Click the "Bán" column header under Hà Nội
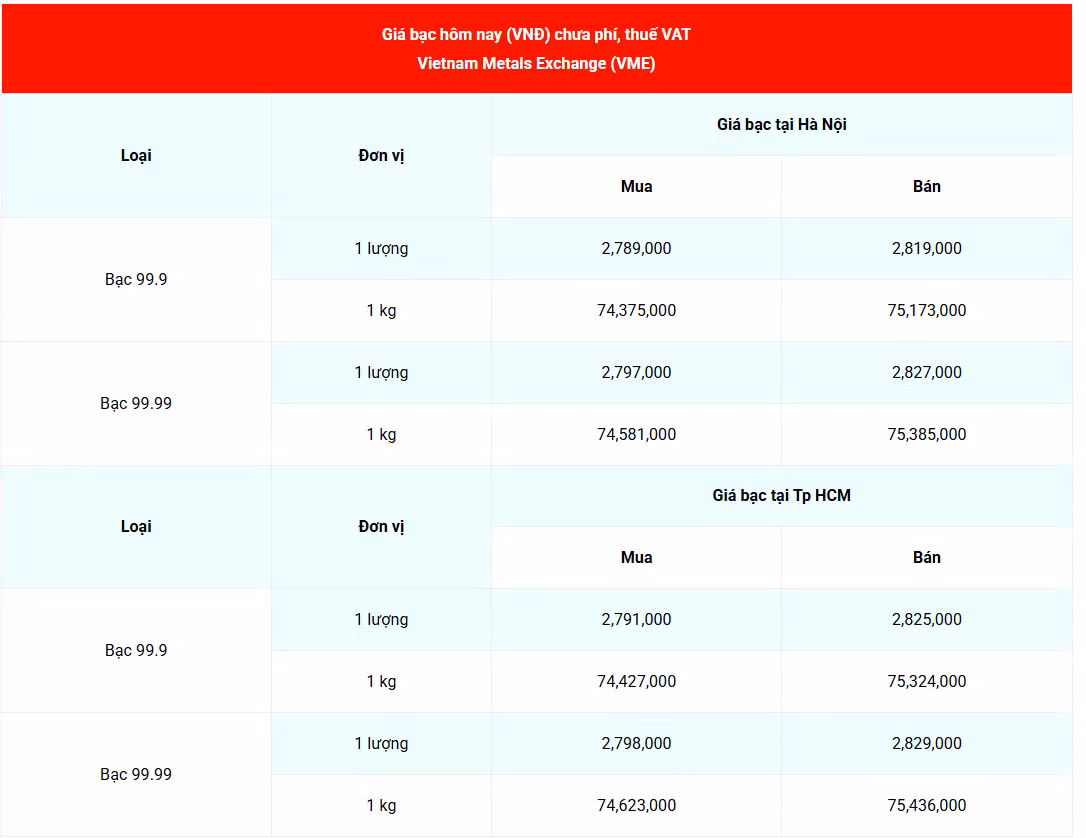The width and height of the screenshot is (1086, 838). (x=927, y=187)
